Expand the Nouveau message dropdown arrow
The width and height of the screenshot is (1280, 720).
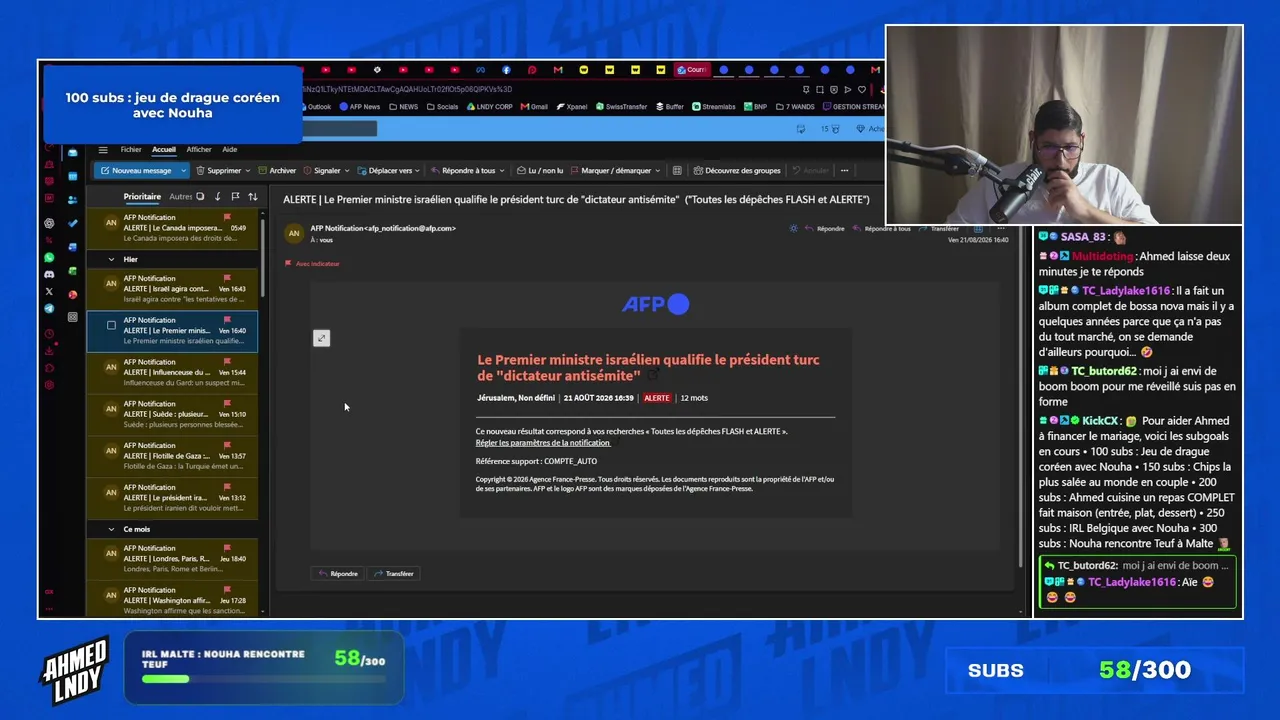pos(183,171)
